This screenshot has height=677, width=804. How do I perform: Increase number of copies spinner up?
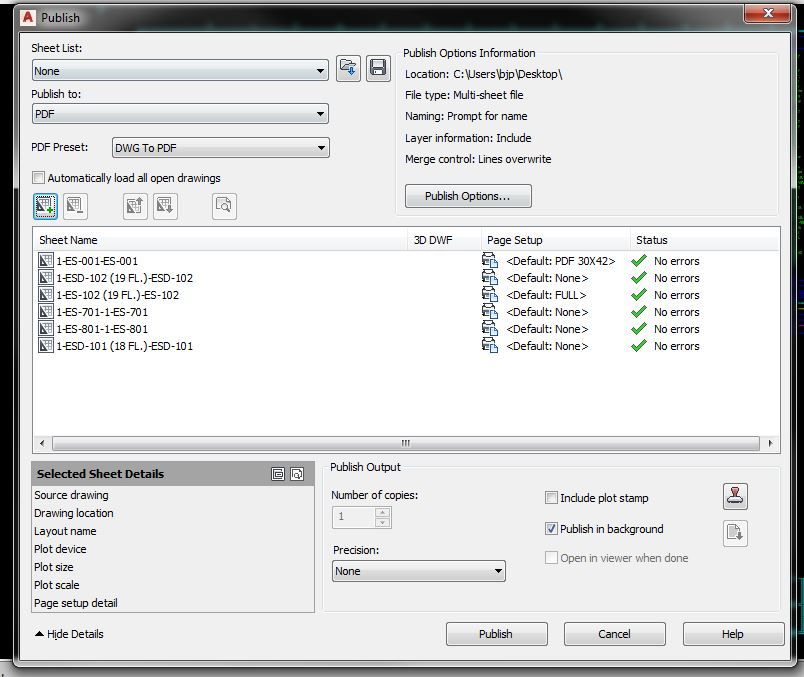pos(383,512)
